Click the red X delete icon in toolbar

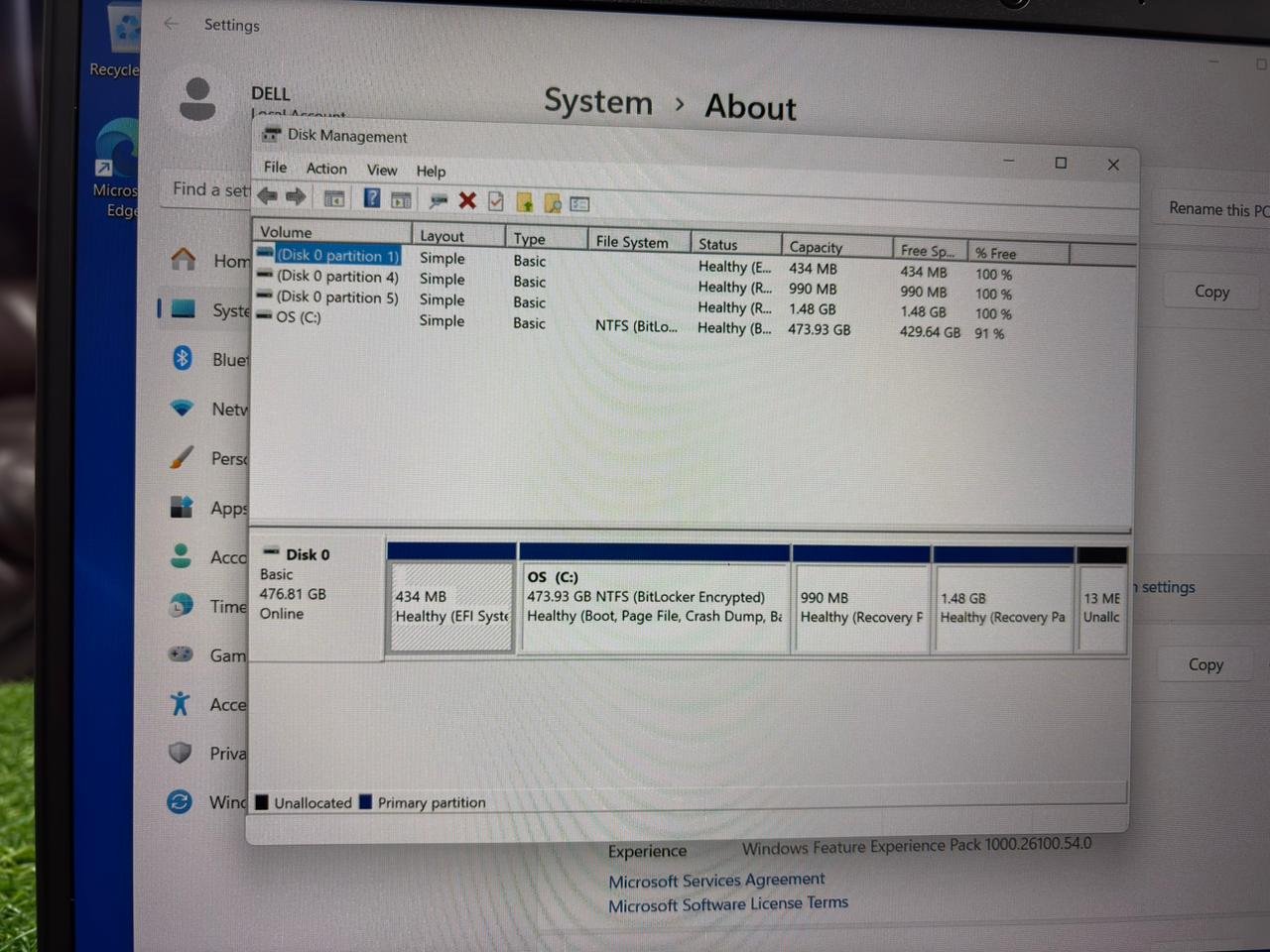click(x=467, y=201)
